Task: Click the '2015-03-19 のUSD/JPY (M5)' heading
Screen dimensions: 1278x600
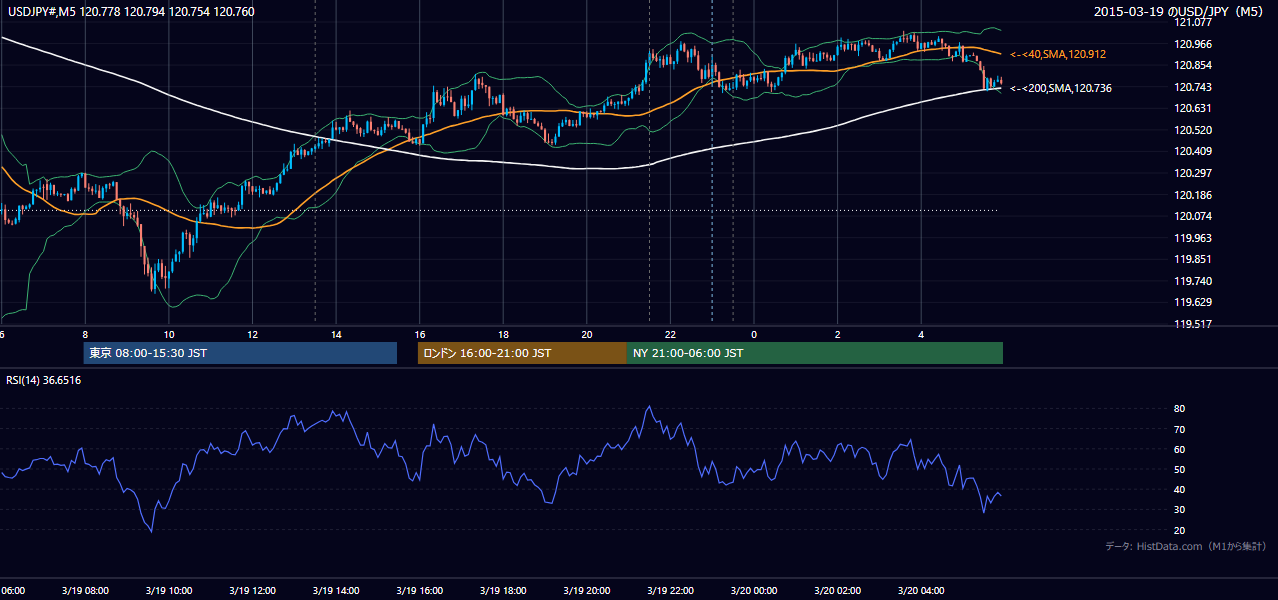Action: pyautogui.click(x=1180, y=12)
